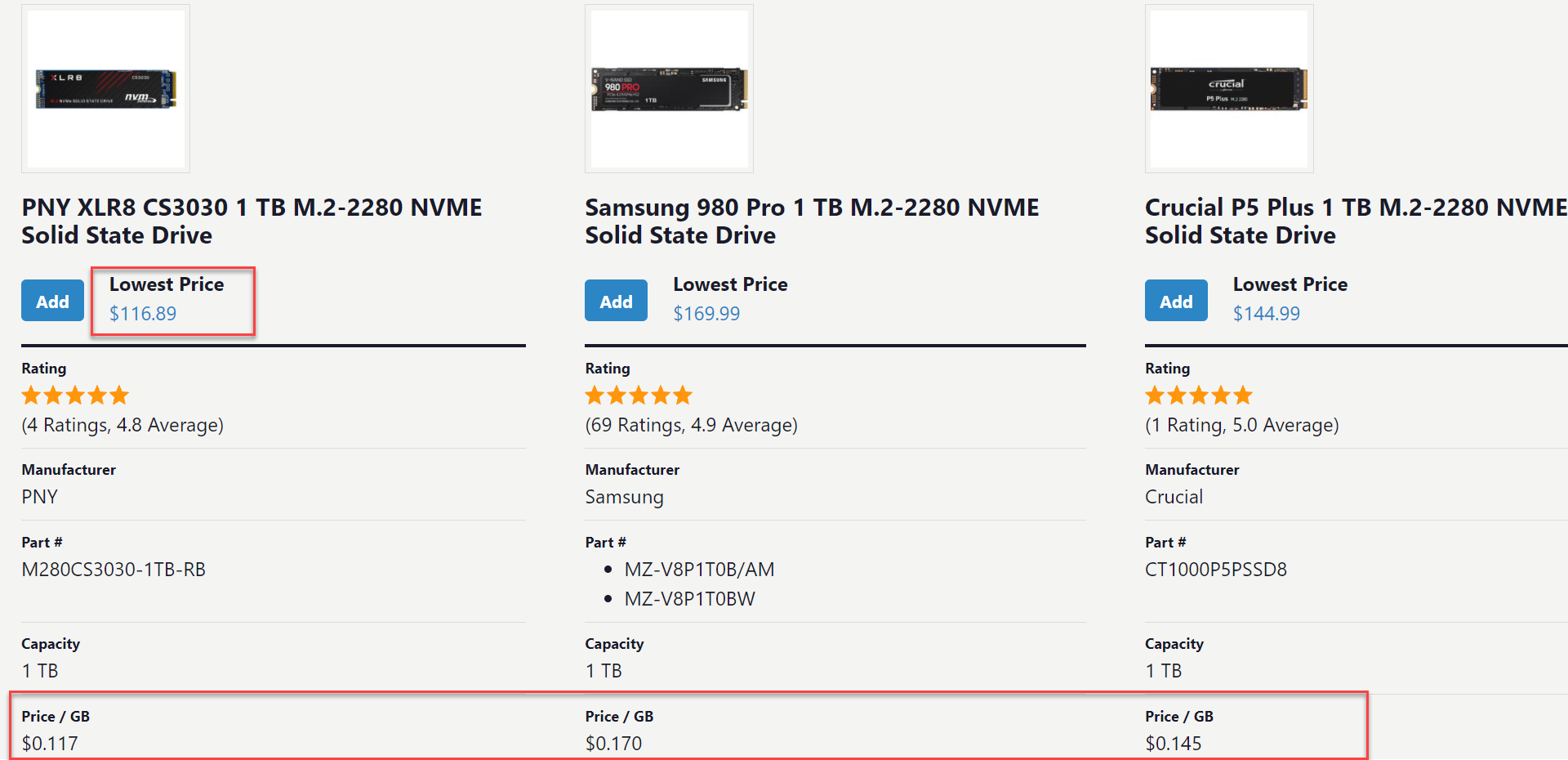Select manufacturer value 'PNY'
The height and width of the screenshot is (760, 1568).
point(39,497)
